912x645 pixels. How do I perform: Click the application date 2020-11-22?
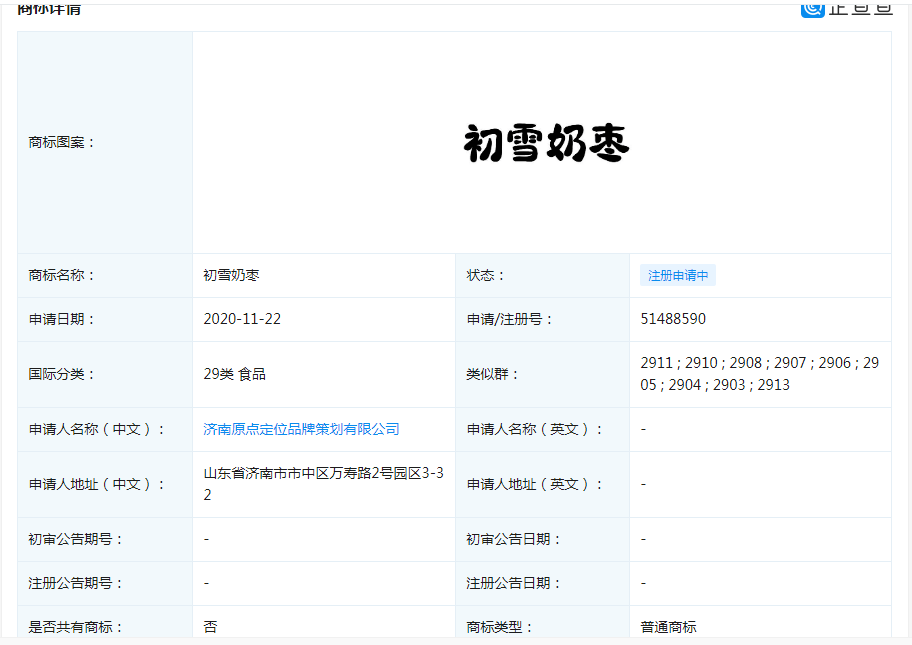point(242,319)
